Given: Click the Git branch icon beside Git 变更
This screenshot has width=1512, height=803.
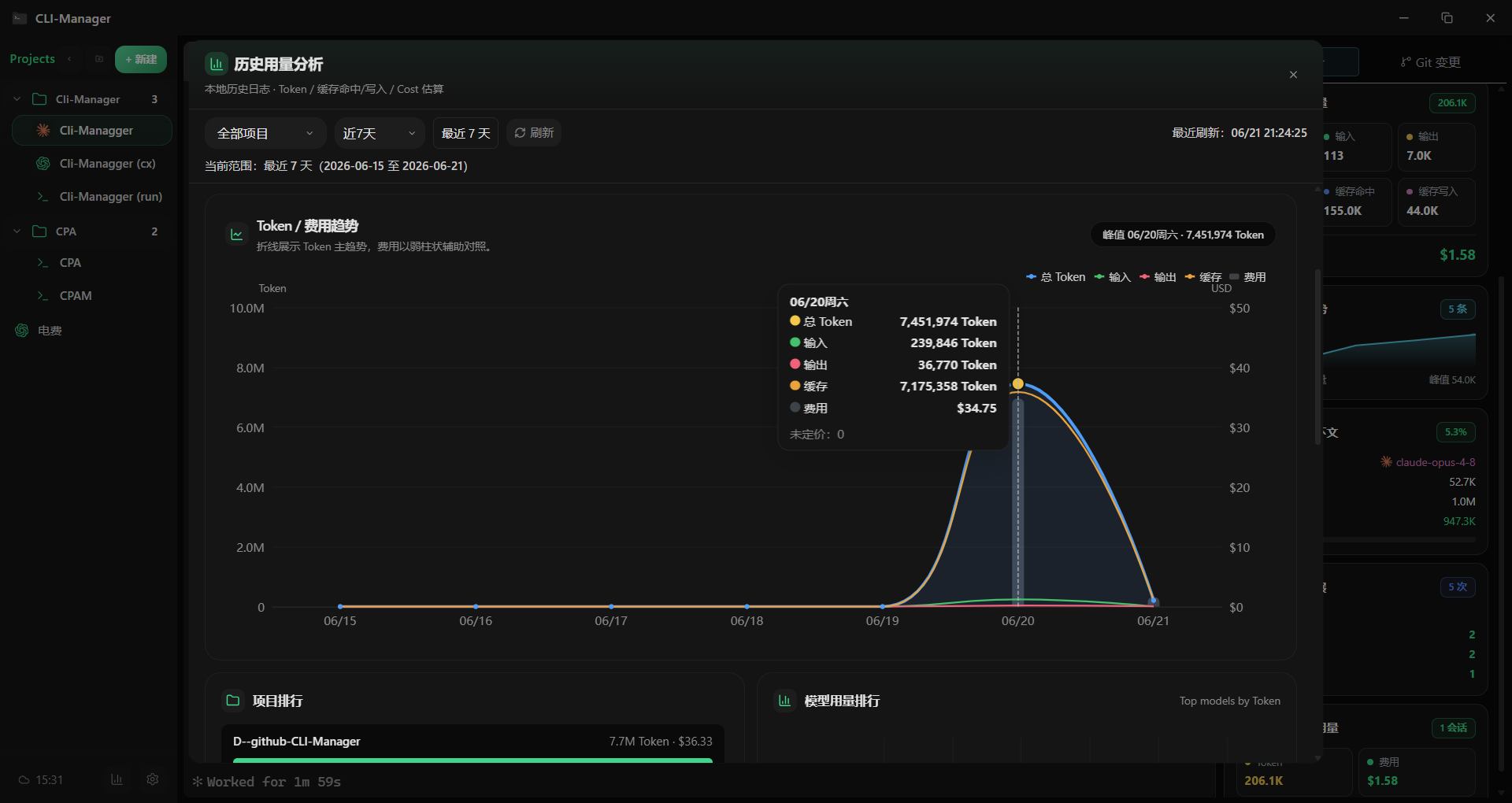Looking at the screenshot, I should coord(1406,62).
